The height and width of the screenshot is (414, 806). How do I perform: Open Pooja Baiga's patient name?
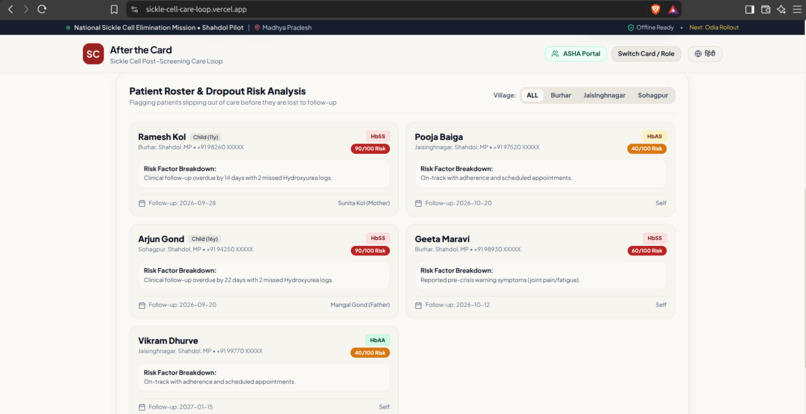pyautogui.click(x=438, y=137)
